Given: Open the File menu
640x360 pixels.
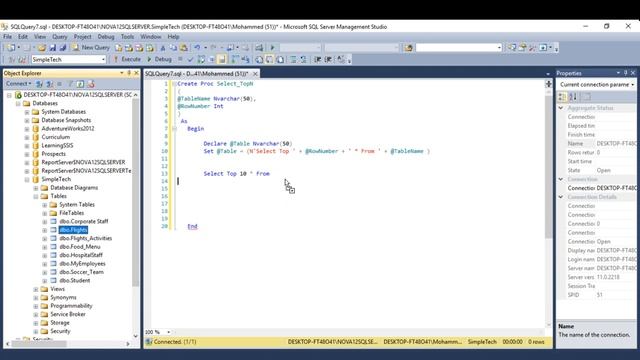Looking at the screenshot, I should pos(8,37).
